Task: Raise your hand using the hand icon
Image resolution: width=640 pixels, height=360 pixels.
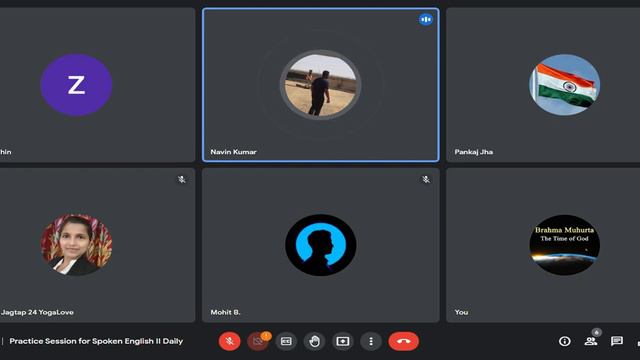Action: pyautogui.click(x=314, y=341)
